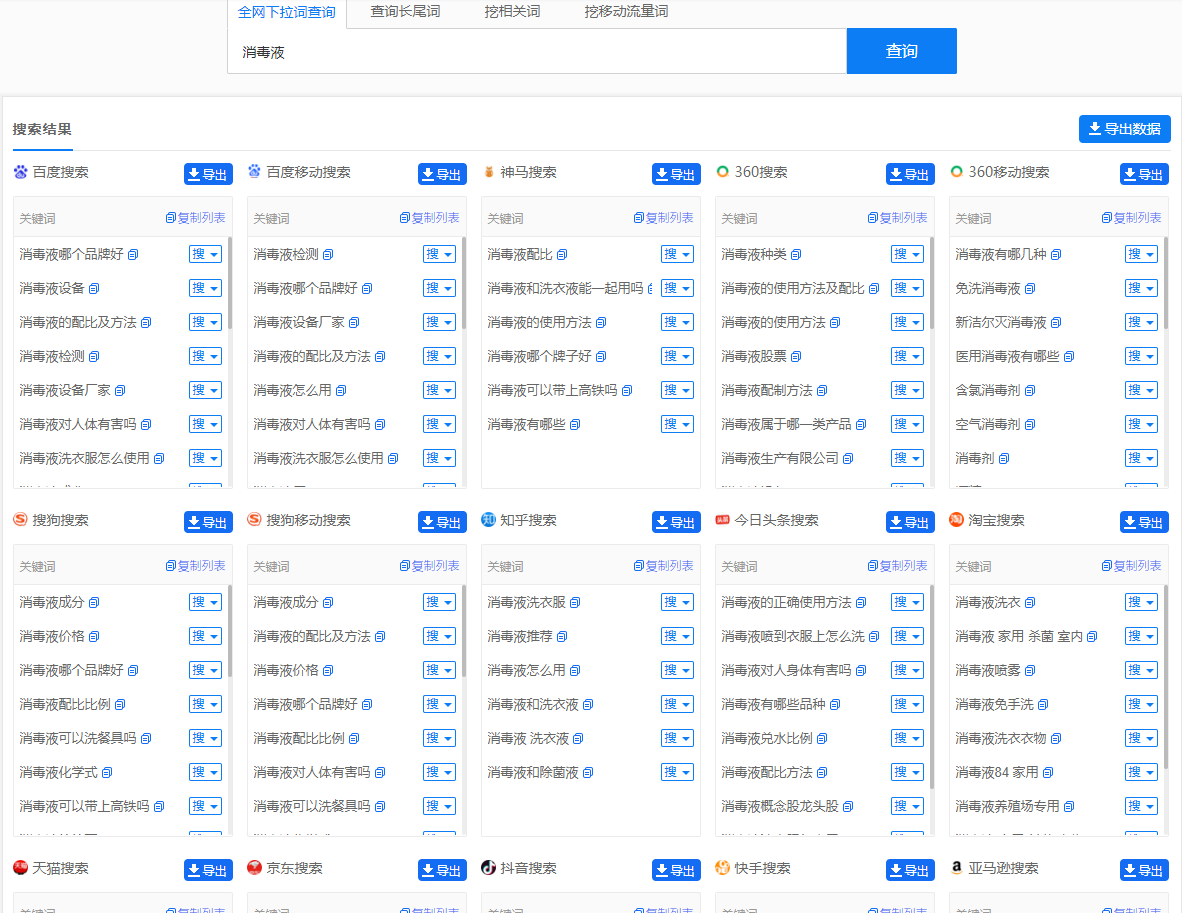Open 搜 dropdown for 消毒液配制方法 in 360搜索
Screen dimensions: 1182x913
click(907, 391)
